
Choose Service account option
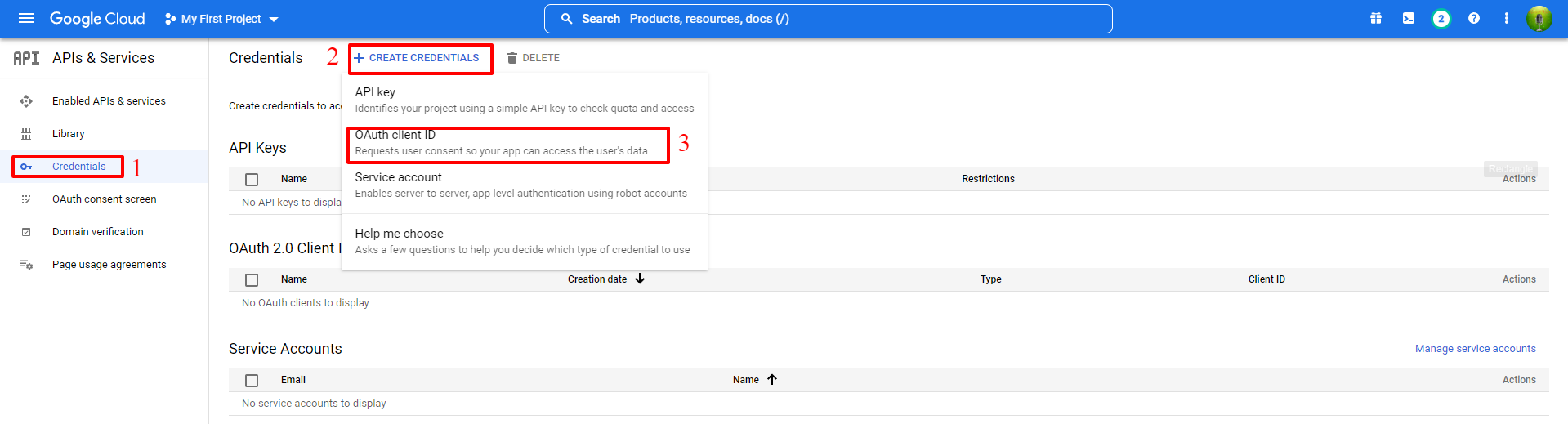525,185
